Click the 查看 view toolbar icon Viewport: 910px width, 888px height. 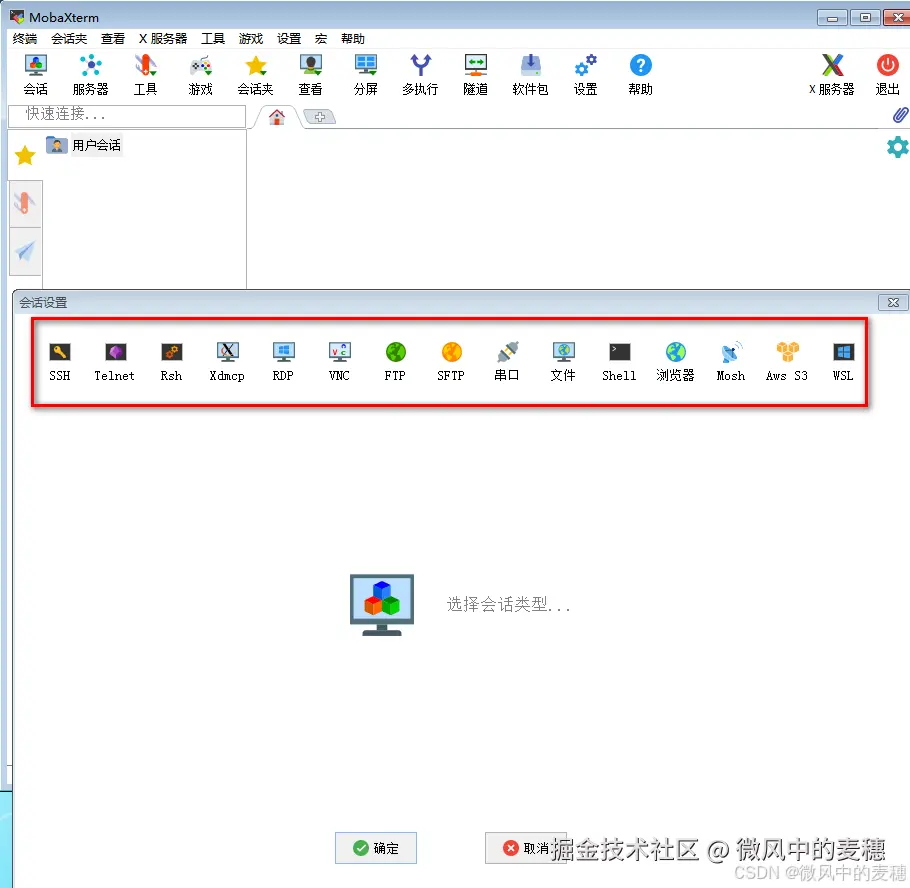(310, 75)
